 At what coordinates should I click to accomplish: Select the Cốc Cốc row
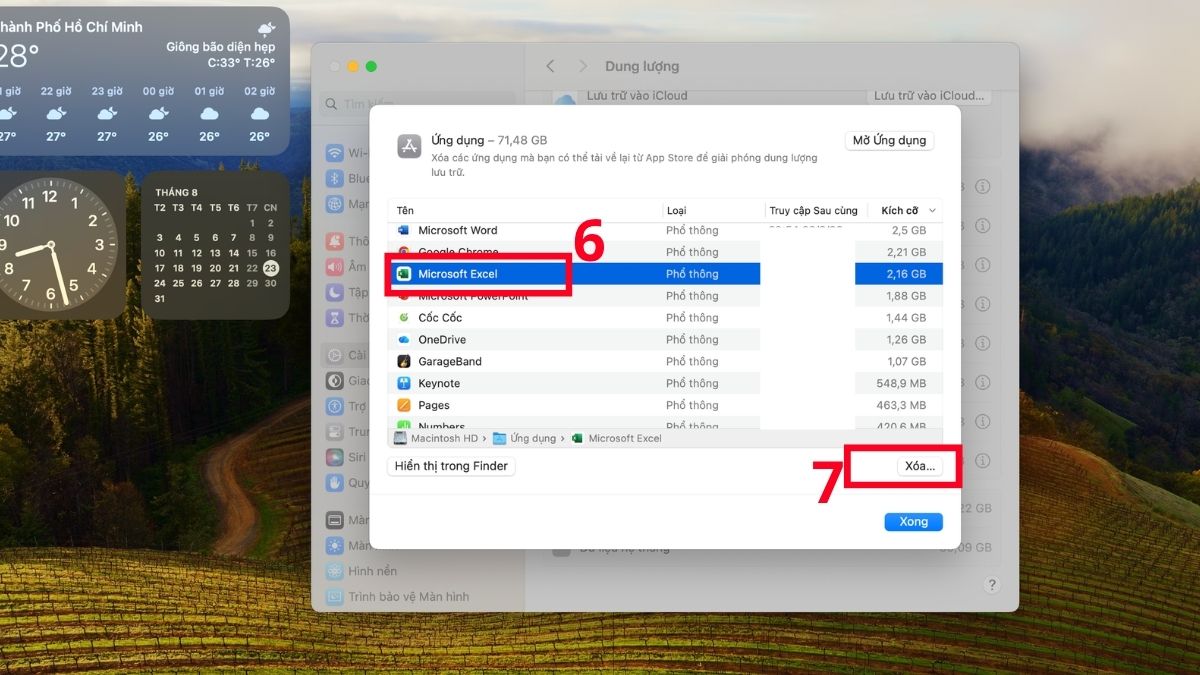point(665,317)
